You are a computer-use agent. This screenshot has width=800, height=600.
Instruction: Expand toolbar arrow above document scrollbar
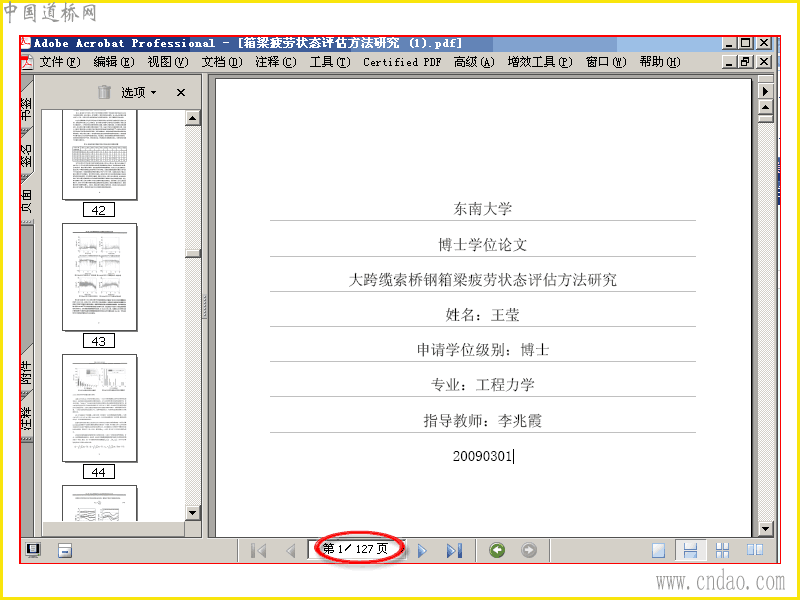[x=765, y=91]
